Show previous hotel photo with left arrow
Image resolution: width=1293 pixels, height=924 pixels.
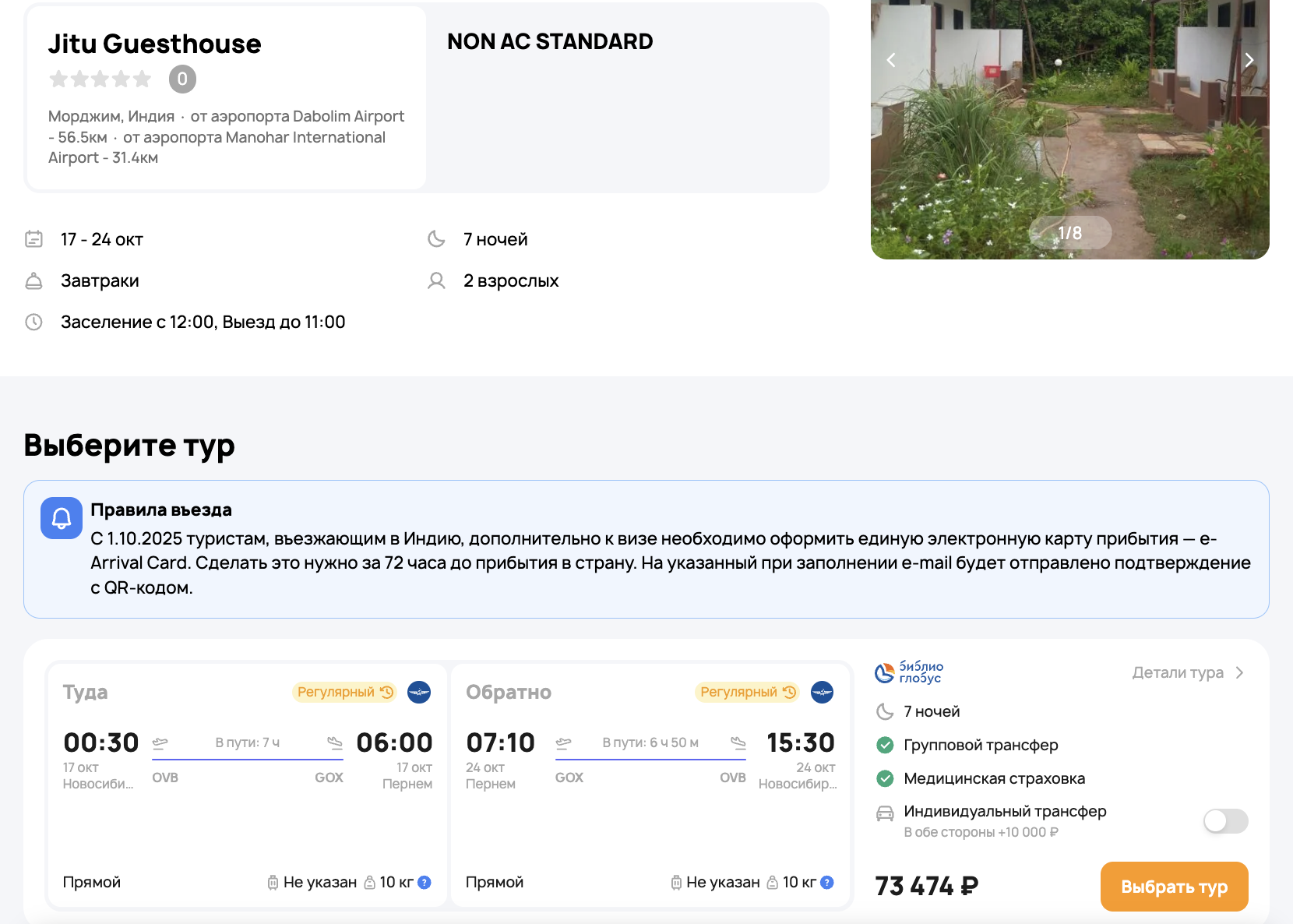point(892,61)
